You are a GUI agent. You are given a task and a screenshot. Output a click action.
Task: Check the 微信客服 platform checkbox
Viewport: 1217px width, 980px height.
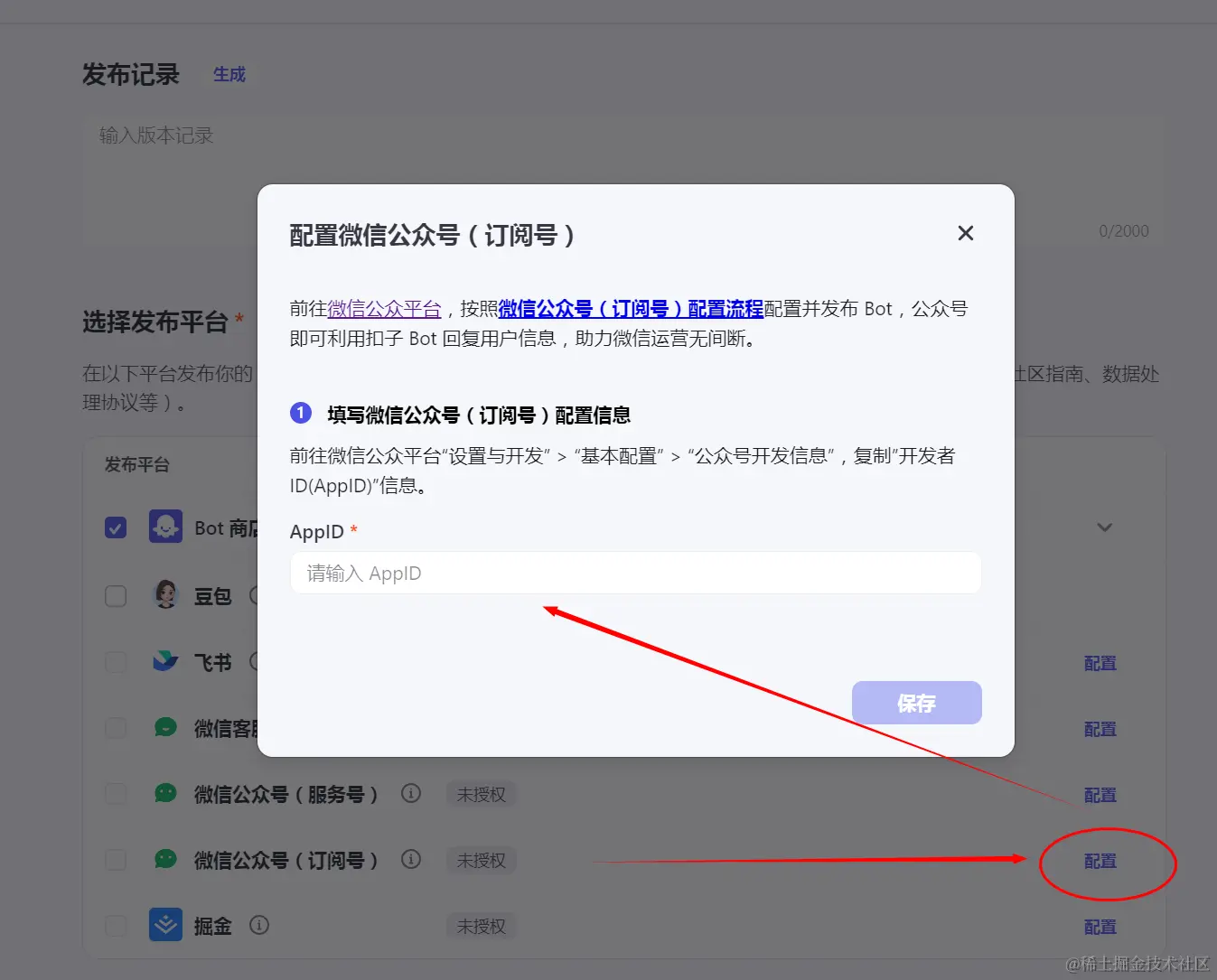[x=116, y=728]
